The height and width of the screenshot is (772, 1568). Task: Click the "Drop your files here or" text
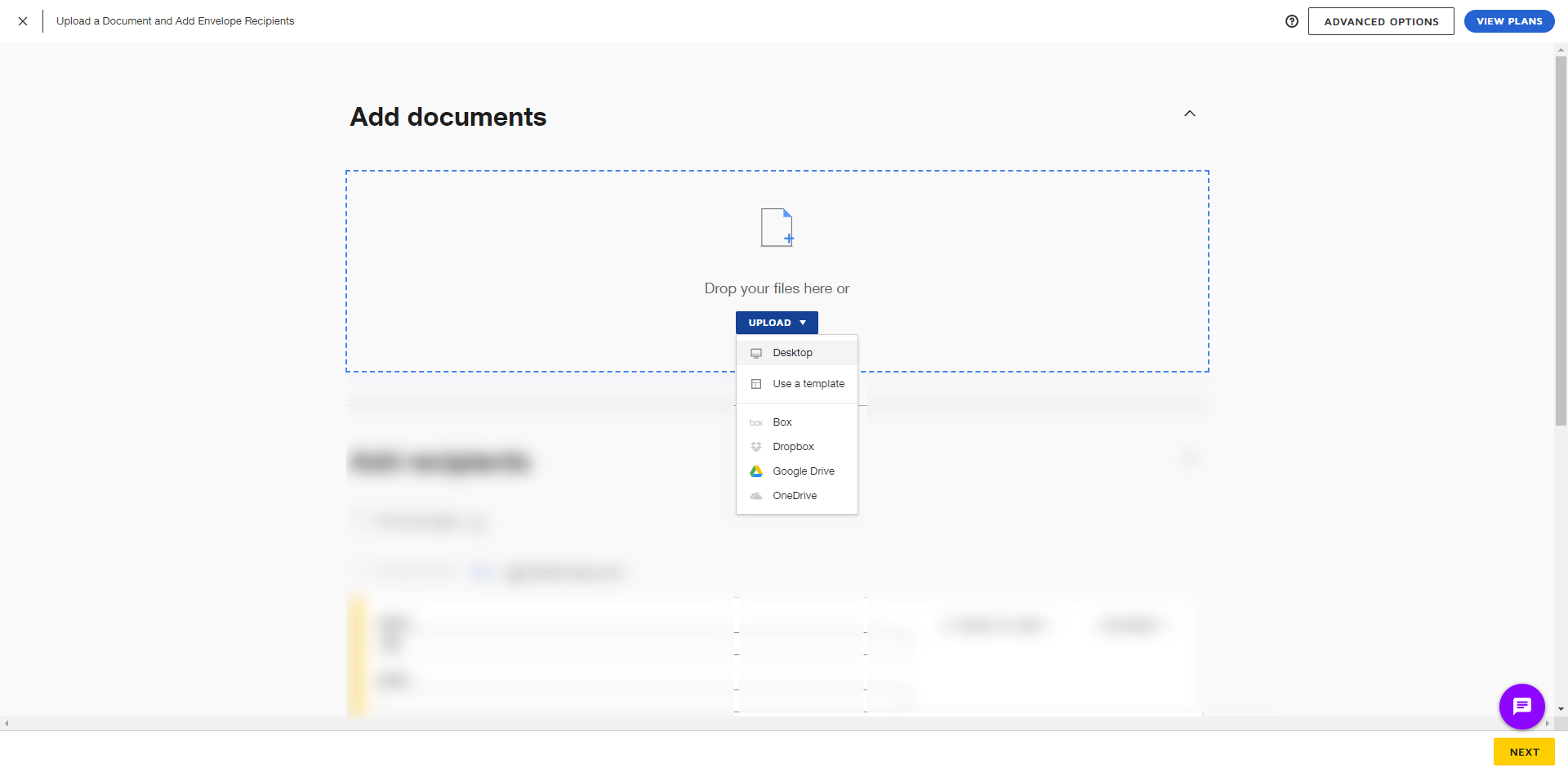[777, 288]
